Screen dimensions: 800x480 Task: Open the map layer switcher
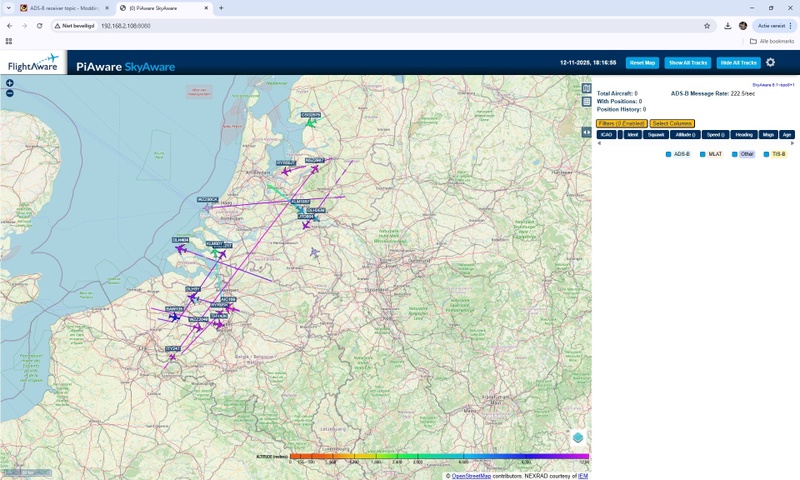578,438
